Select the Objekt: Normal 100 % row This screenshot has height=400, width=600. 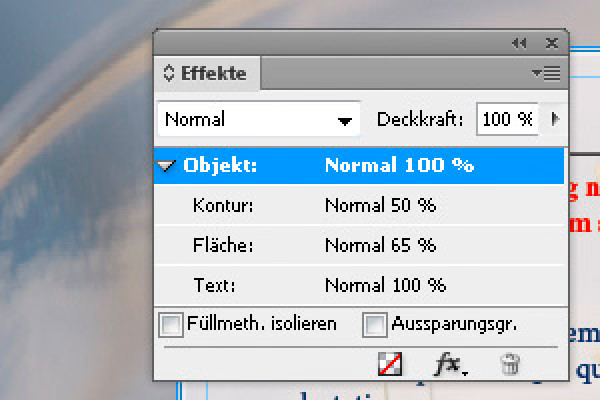(x=359, y=166)
